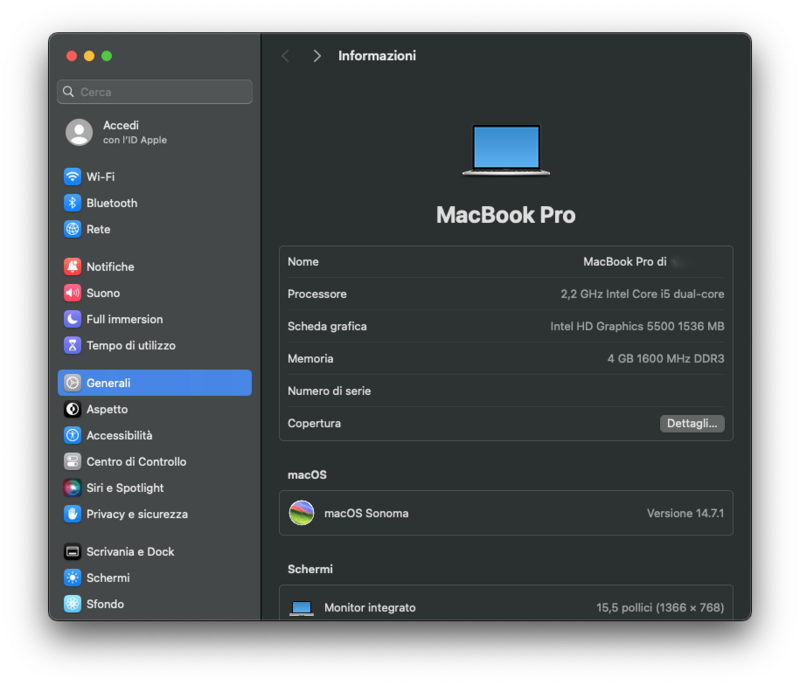Open Suono speaker icon
This screenshot has width=800, height=685.
[x=72, y=293]
